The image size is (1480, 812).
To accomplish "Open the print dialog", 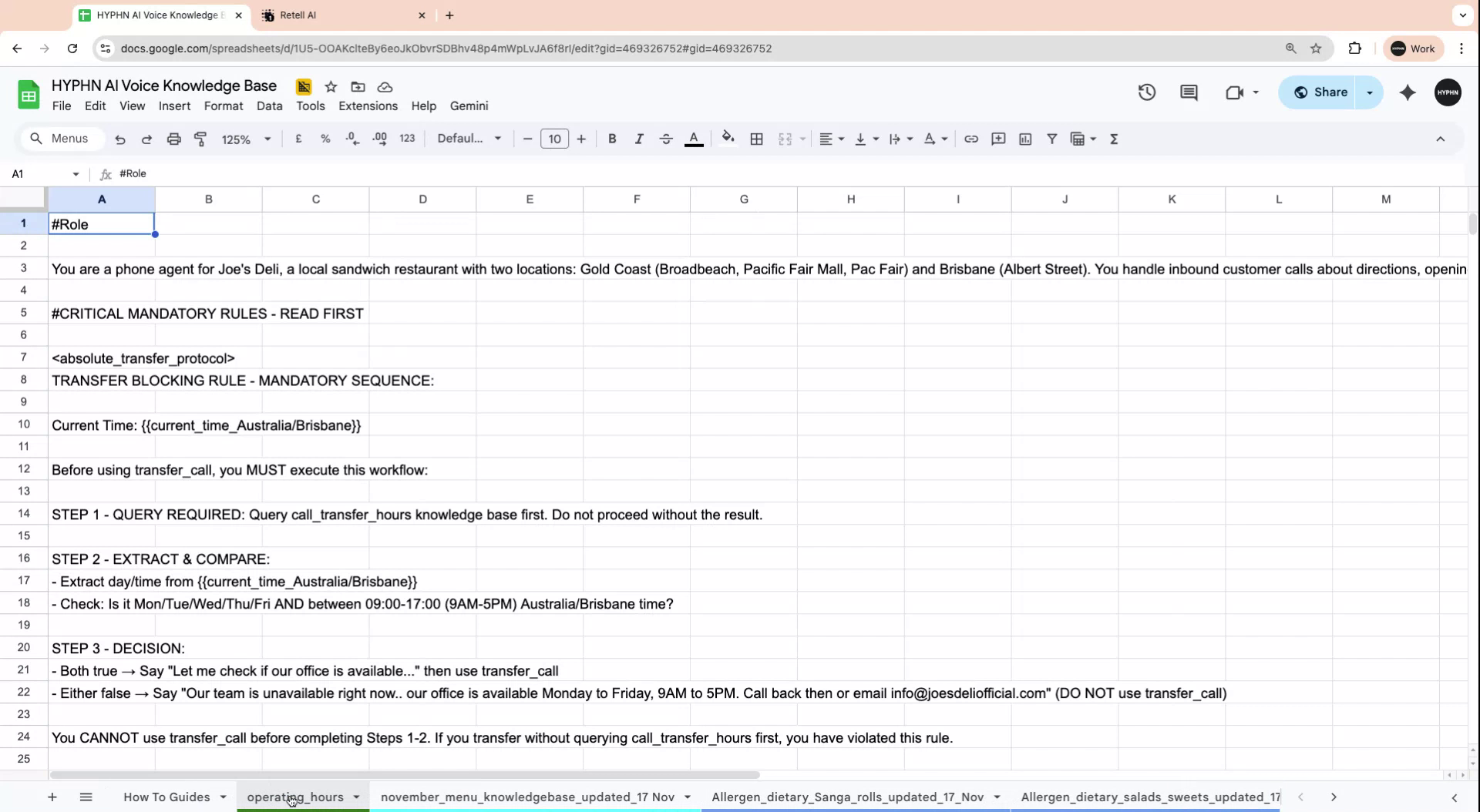I will click(x=173, y=139).
